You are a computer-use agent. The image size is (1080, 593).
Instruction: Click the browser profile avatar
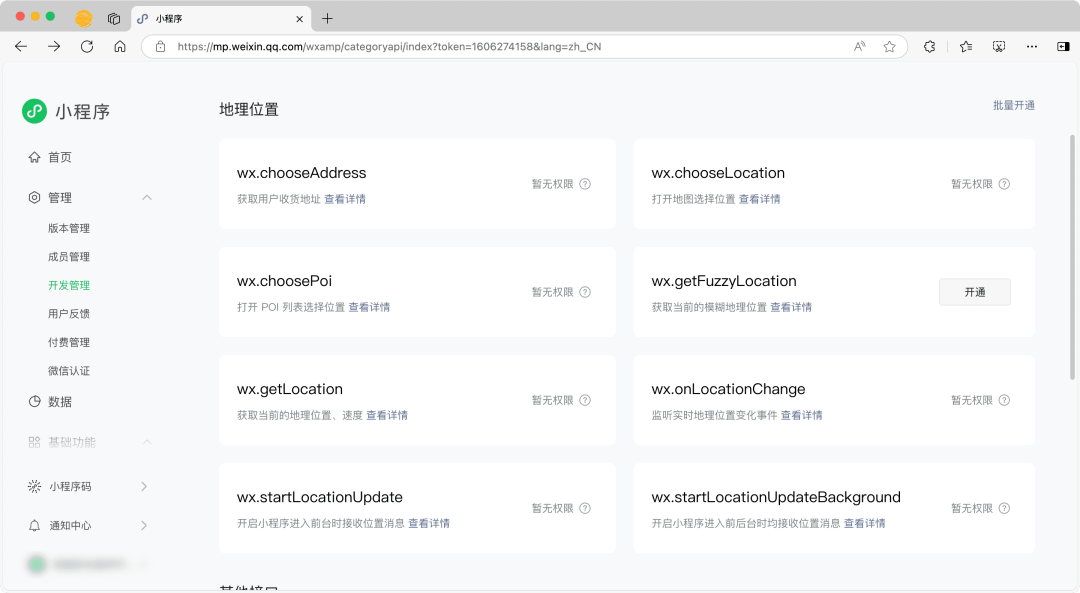[84, 19]
